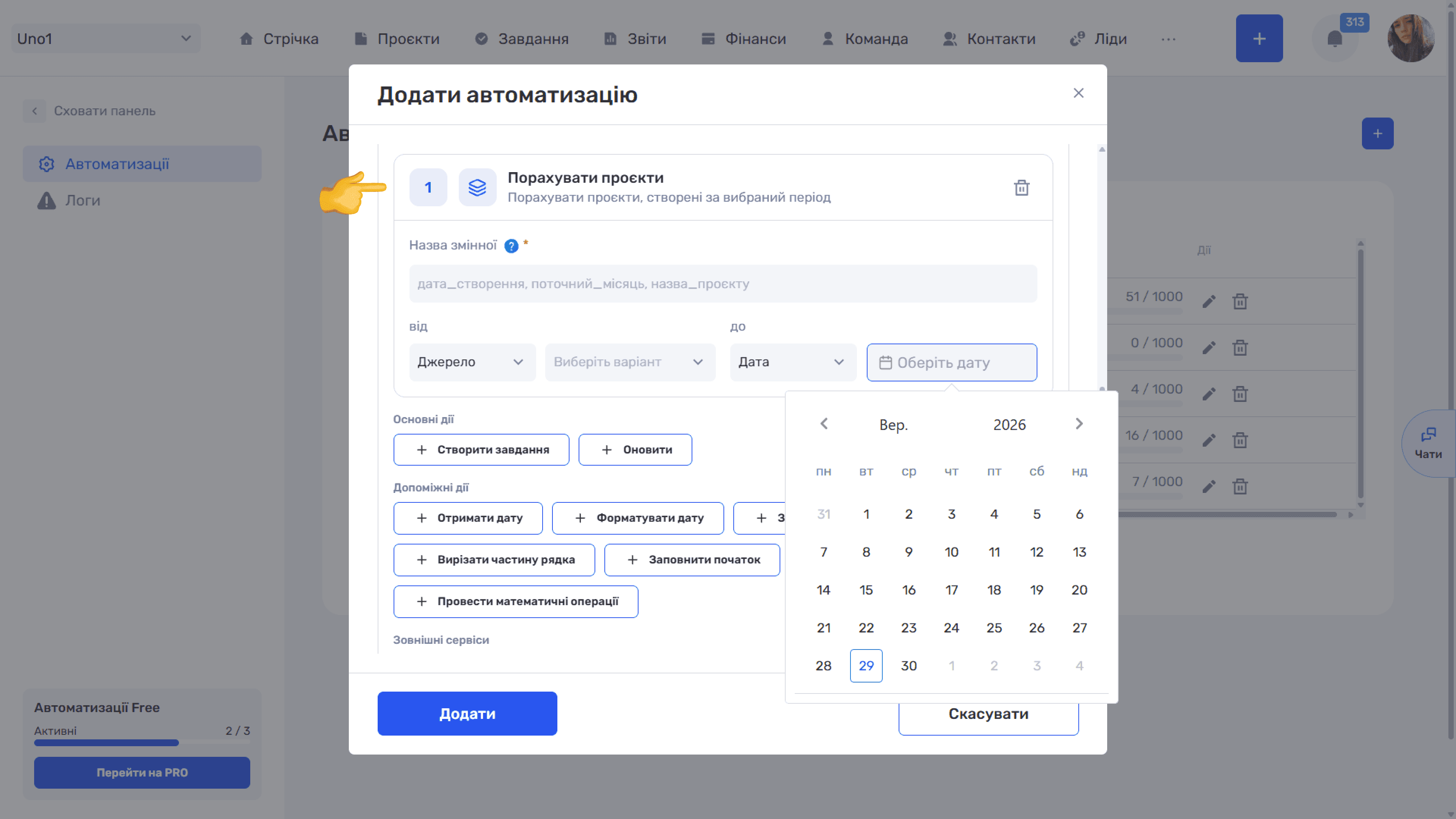Viewport: 1456px width, 819px height.
Task: Open the Виберіть варіант dropdown
Action: point(630,362)
